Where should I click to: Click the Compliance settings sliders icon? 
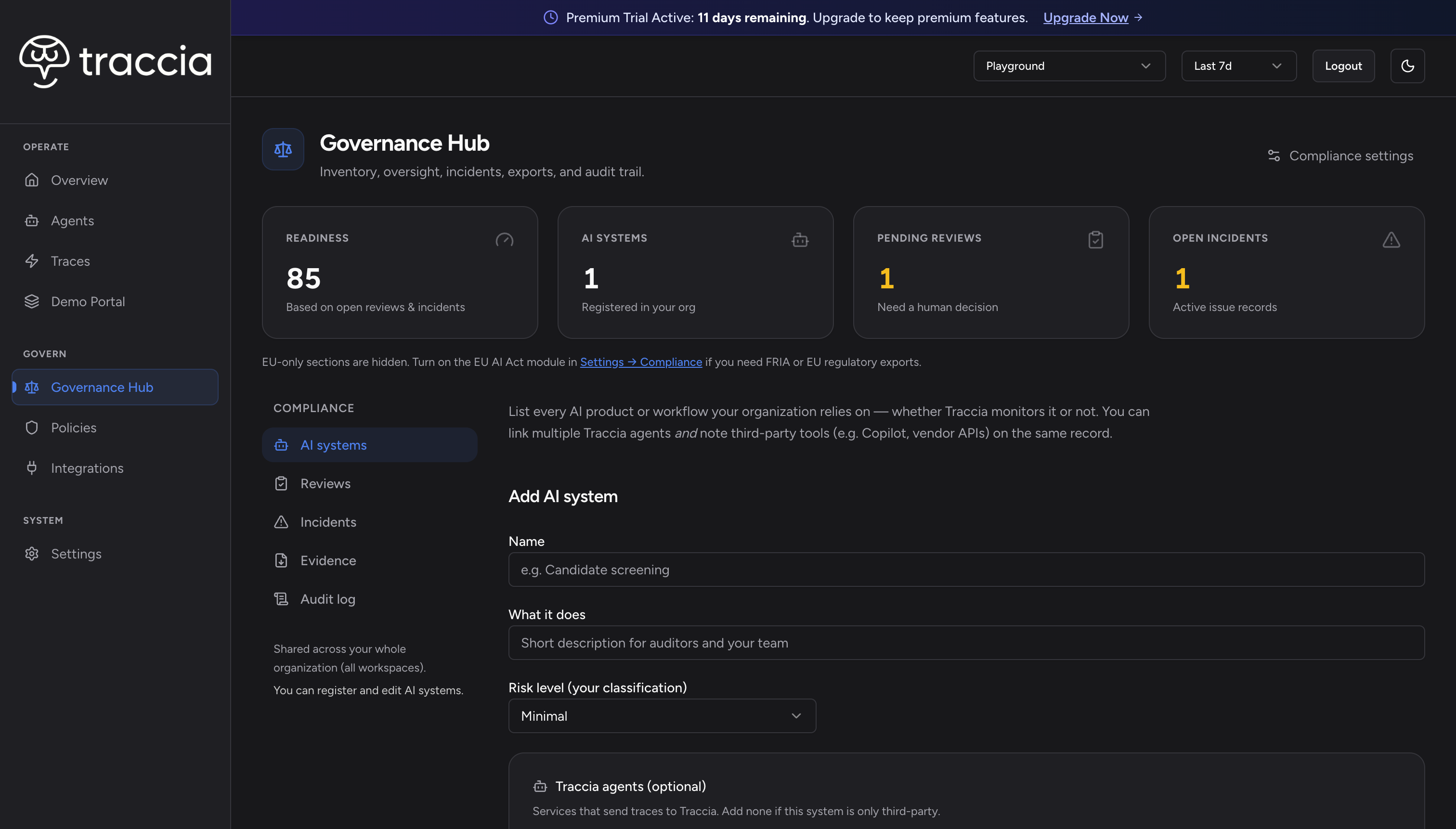(x=1274, y=155)
